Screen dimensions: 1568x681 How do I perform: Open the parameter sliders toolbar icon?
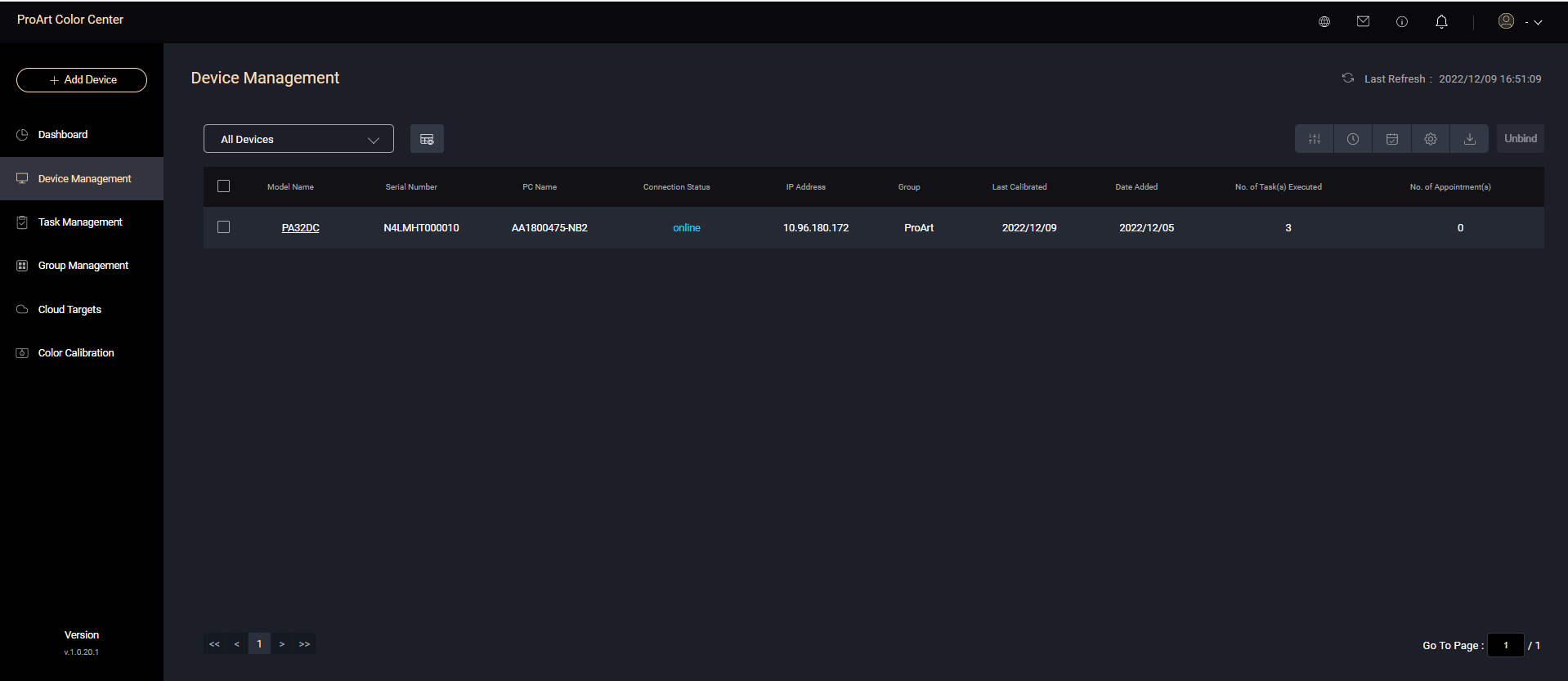(x=1315, y=139)
